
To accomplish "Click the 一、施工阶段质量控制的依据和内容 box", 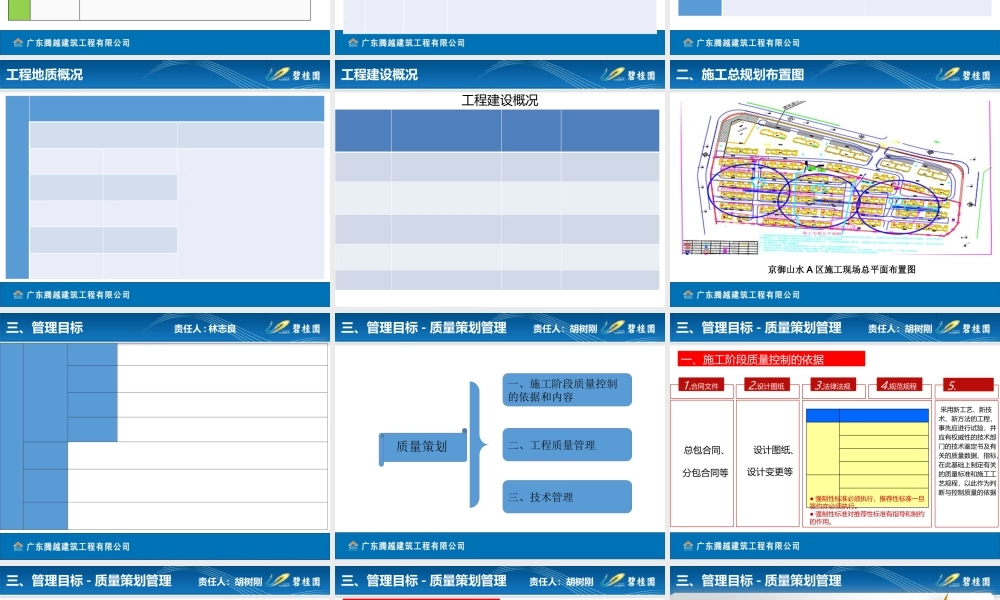I will (x=567, y=390).
